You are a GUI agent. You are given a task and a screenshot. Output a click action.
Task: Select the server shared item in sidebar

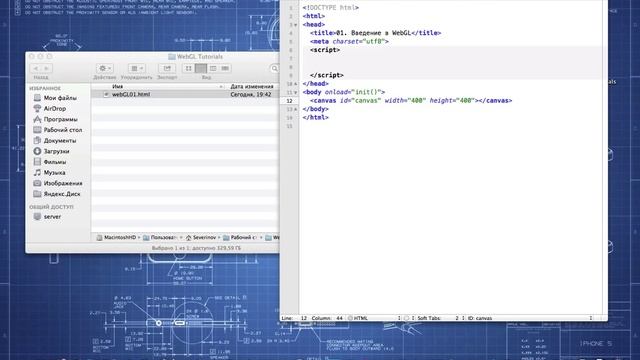pyautogui.click(x=52, y=217)
